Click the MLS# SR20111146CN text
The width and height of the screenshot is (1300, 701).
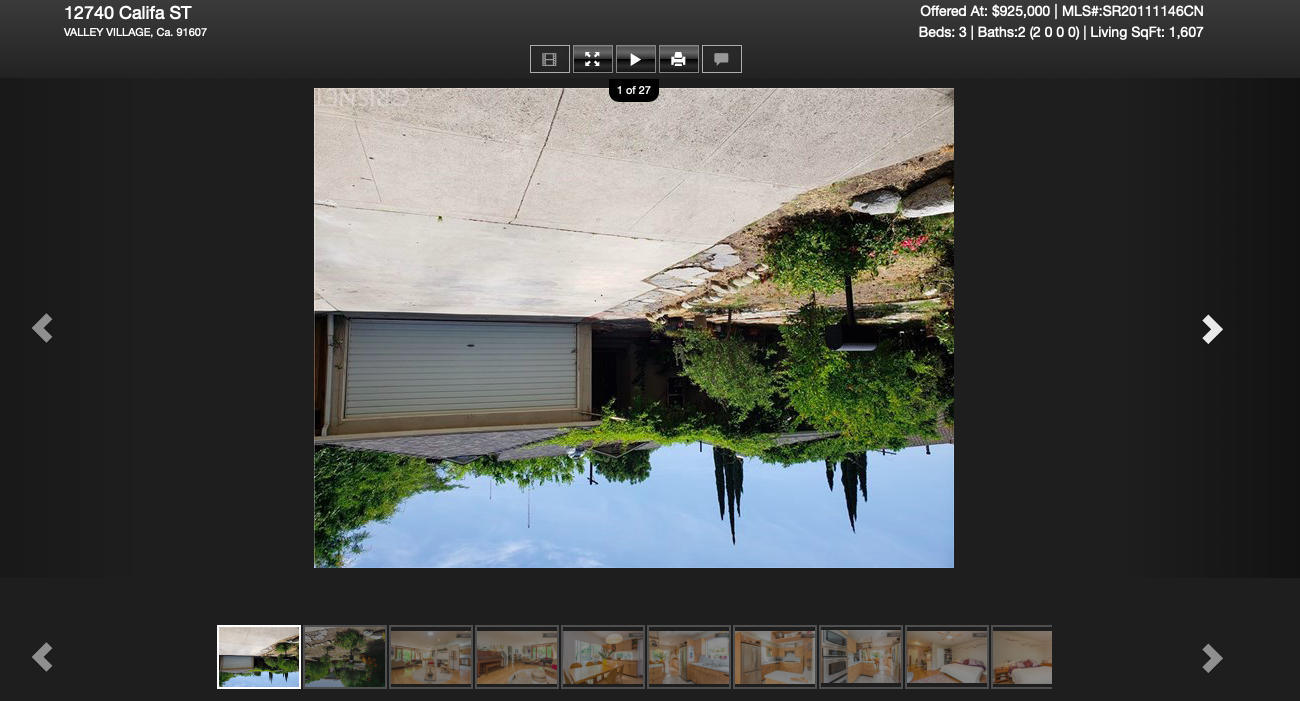1132,11
